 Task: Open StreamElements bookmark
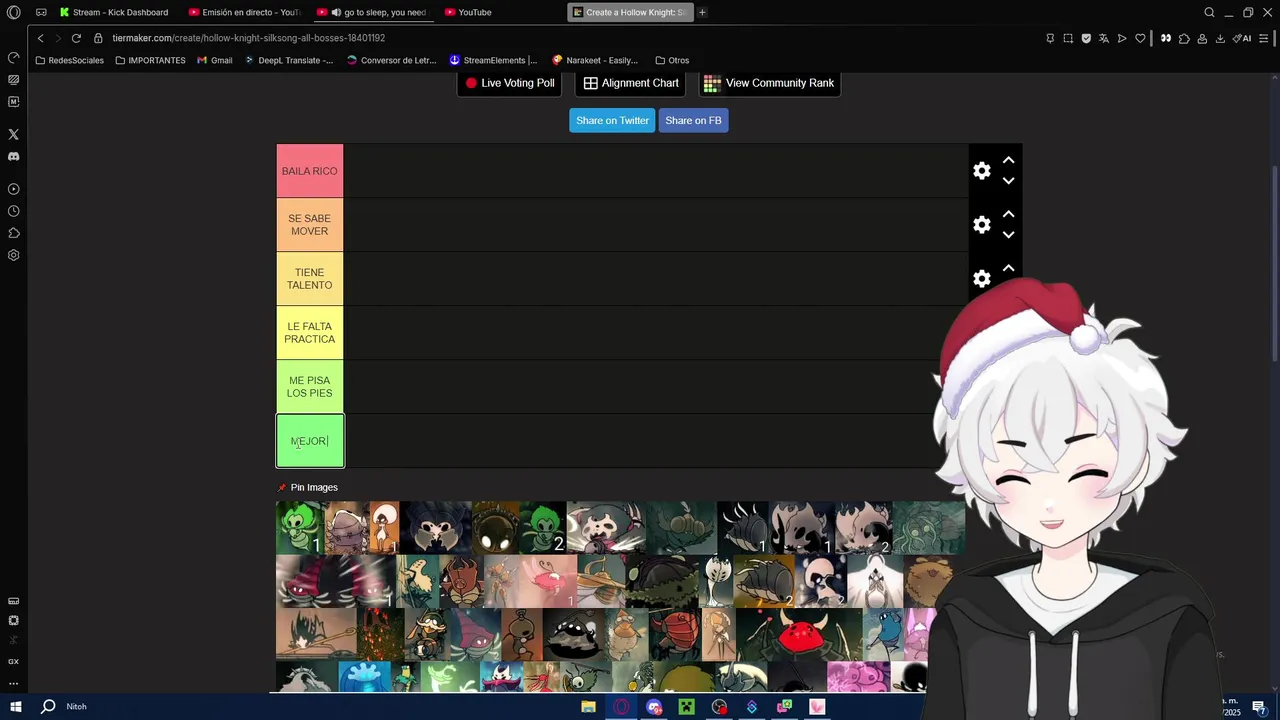(493, 60)
